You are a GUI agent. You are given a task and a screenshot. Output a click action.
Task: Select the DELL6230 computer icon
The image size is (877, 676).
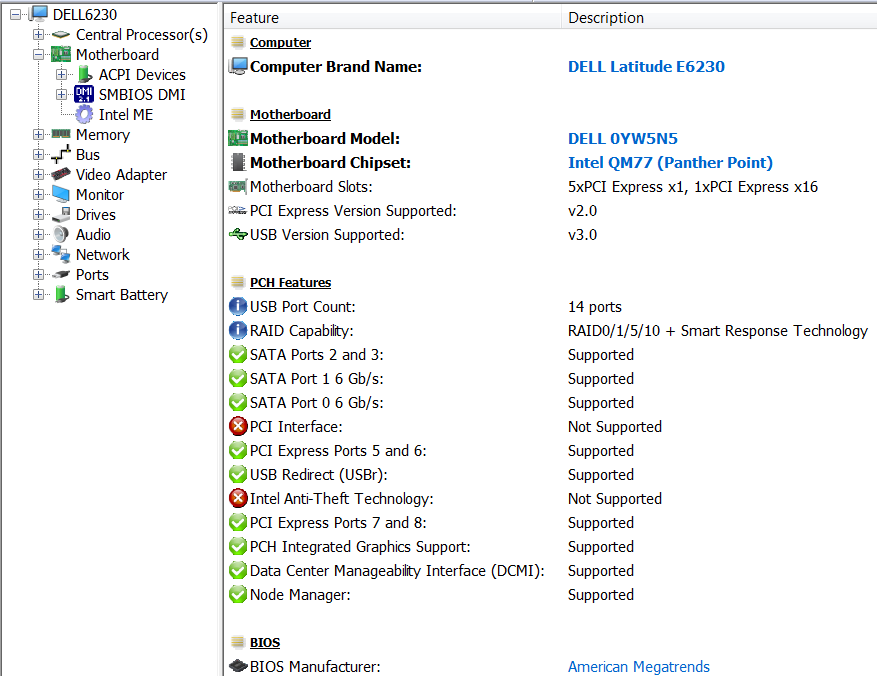[39, 15]
